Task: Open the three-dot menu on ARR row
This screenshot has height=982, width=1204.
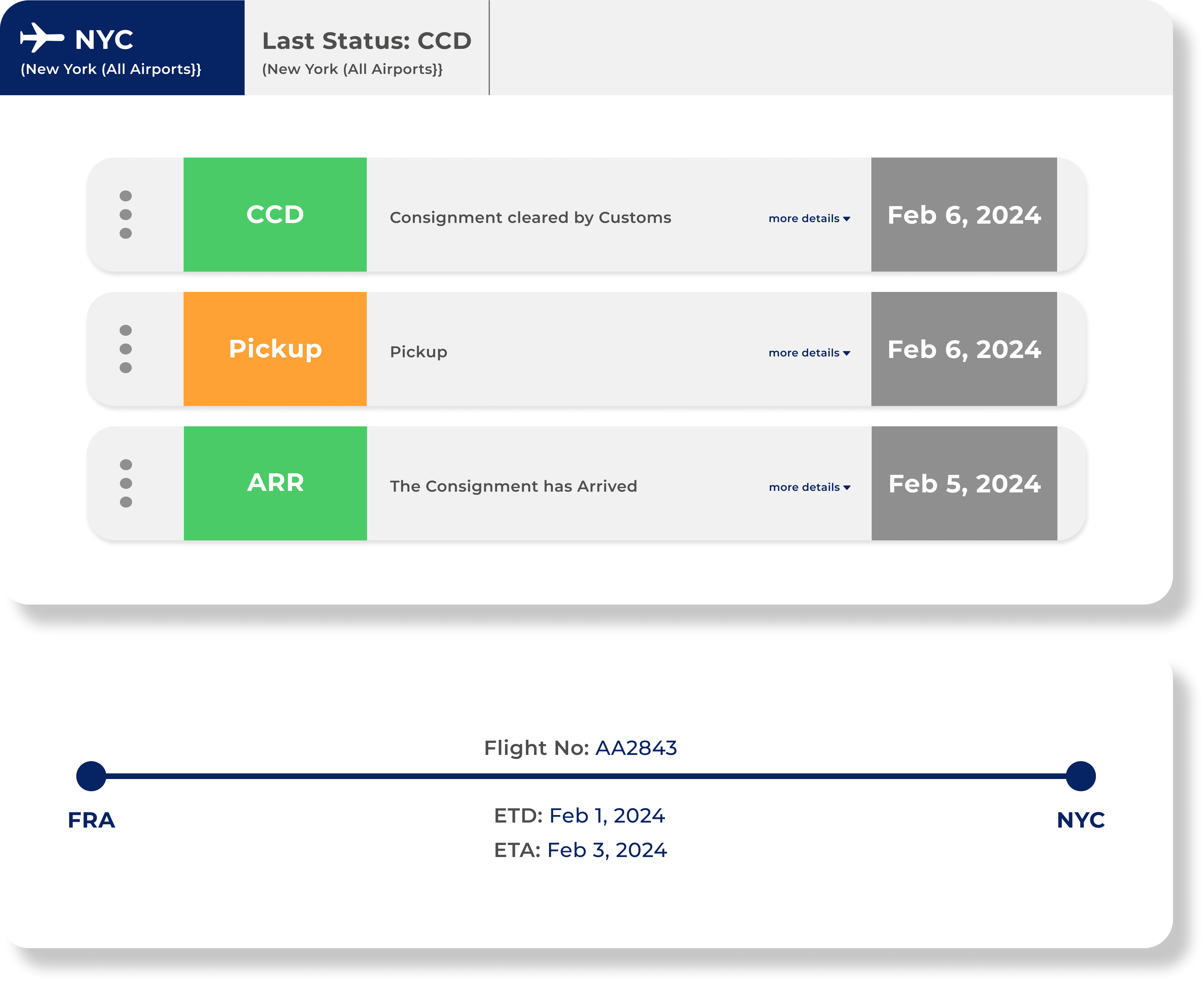Action: tap(126, 483)
